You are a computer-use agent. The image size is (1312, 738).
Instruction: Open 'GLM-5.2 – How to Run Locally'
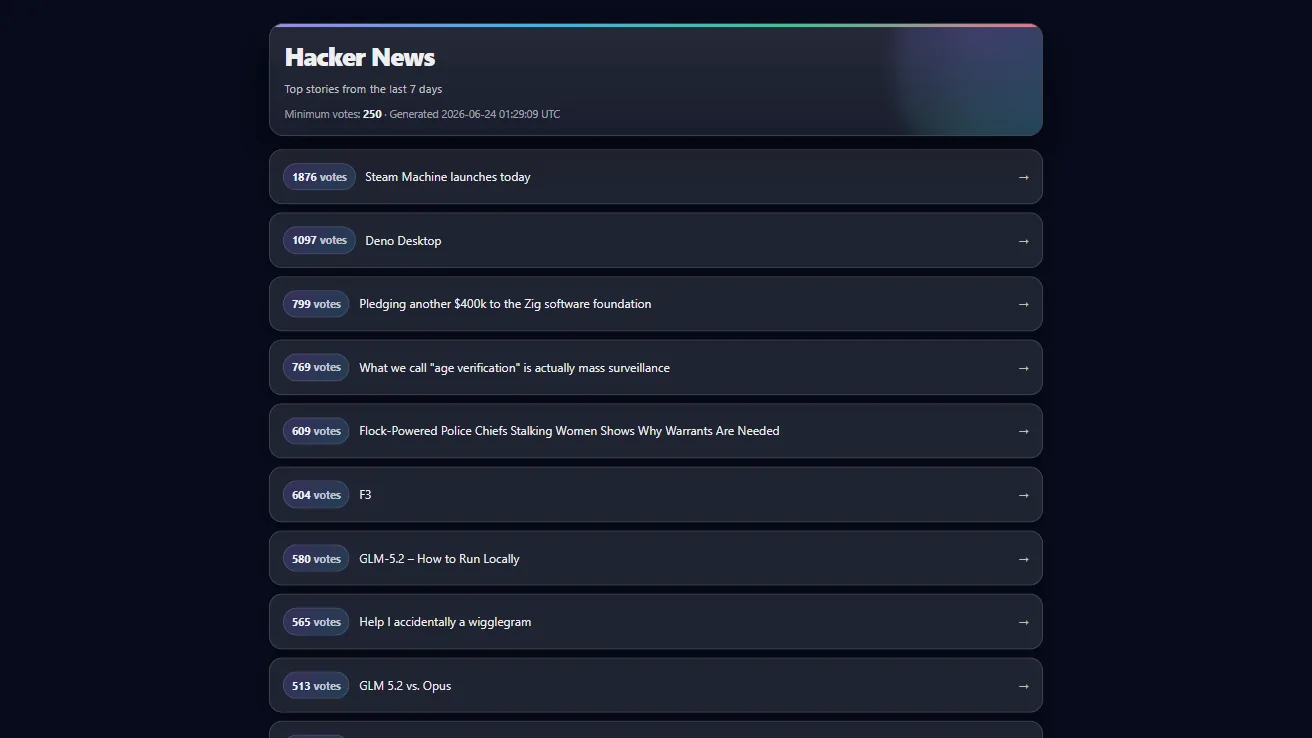(439, 559)
